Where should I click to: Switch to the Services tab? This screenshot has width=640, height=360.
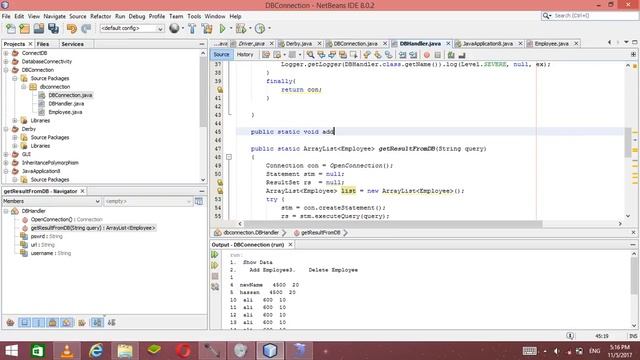(x=72, y=44)
